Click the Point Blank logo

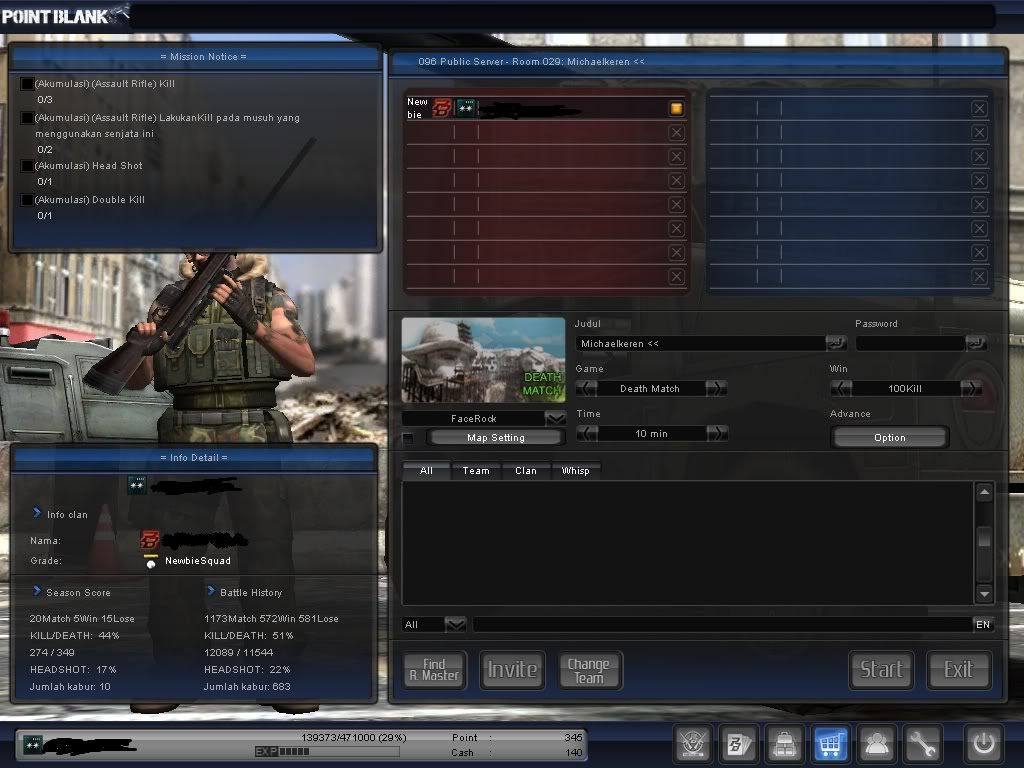click(64, 14)
